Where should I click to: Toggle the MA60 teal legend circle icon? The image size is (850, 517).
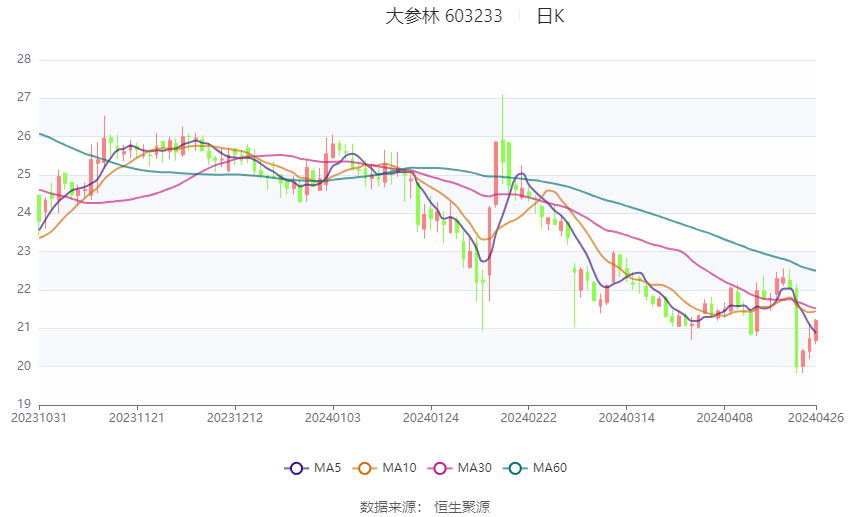515,468
